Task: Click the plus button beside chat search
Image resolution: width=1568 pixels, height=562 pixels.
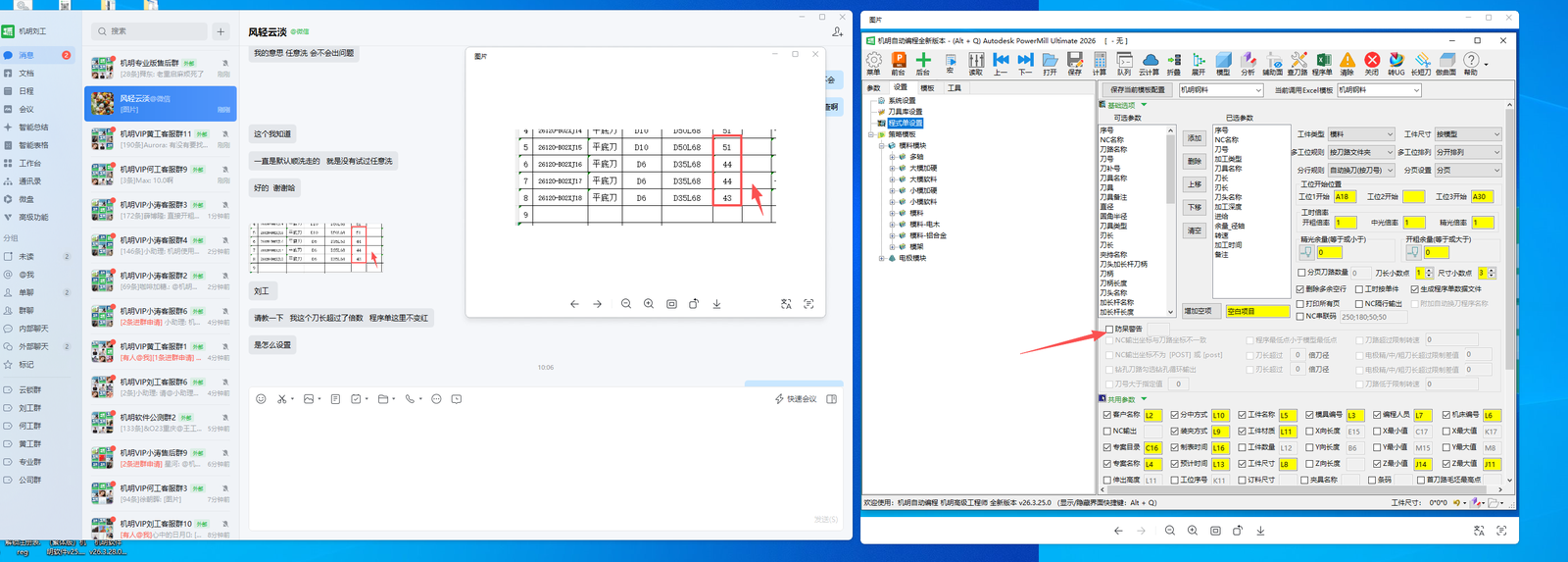Action: (220, 31)
